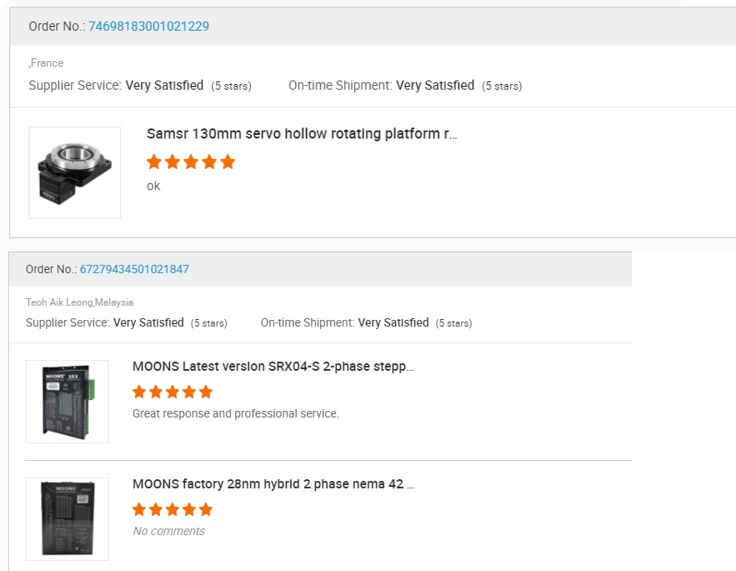This screenshot has height=571, width=736.
Task: Open MOONS Latest version SRX04-S product title
Action: (273, 367)
